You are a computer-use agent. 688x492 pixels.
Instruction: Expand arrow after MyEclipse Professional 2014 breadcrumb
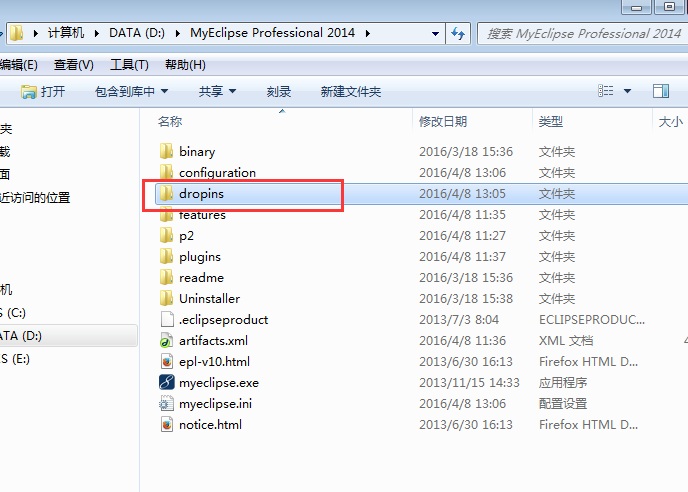click(368, 33)
